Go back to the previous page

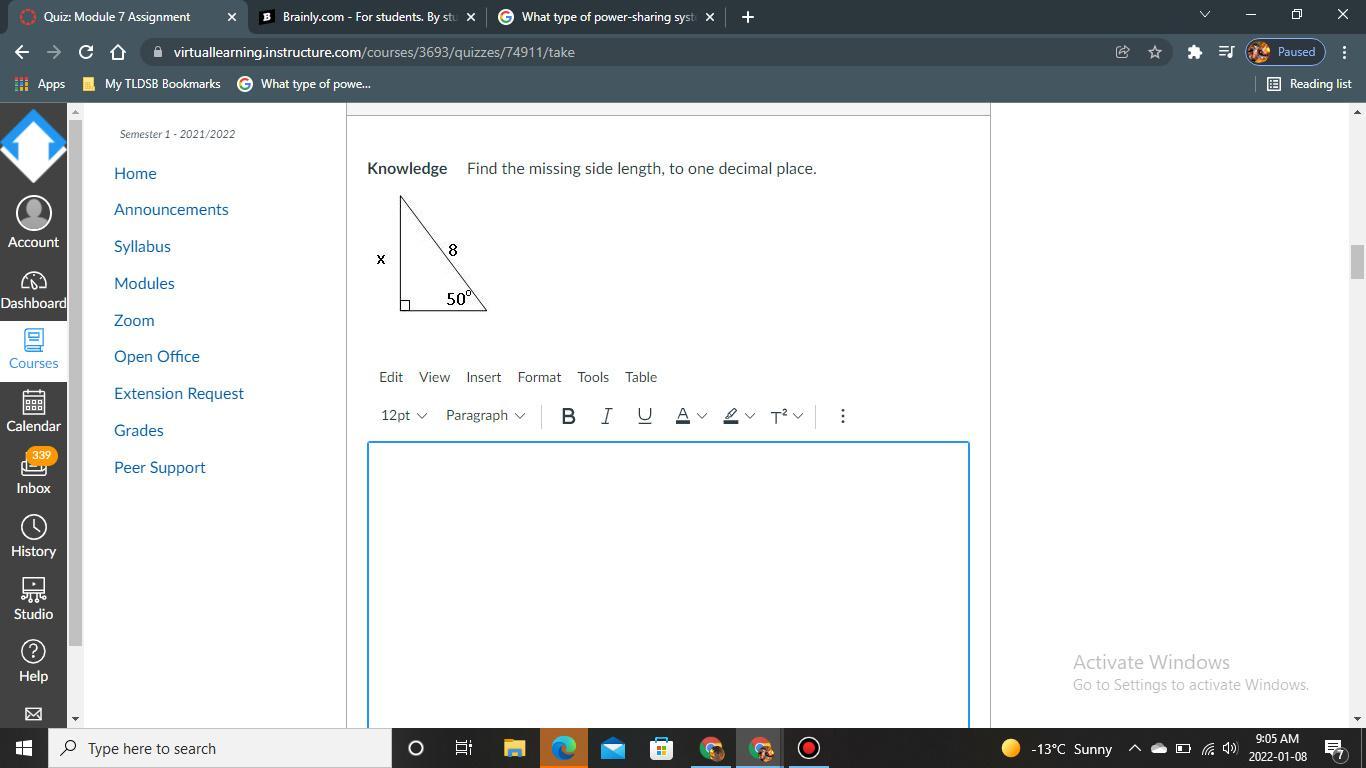(22, 52)
